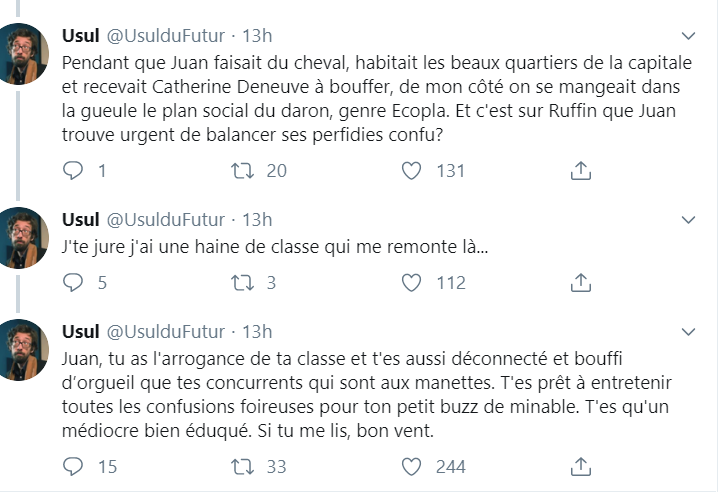The width and height of the screenshot is (723, 492).
Task: Like the tweet with 244 likes
Action: tap(411, 467)
